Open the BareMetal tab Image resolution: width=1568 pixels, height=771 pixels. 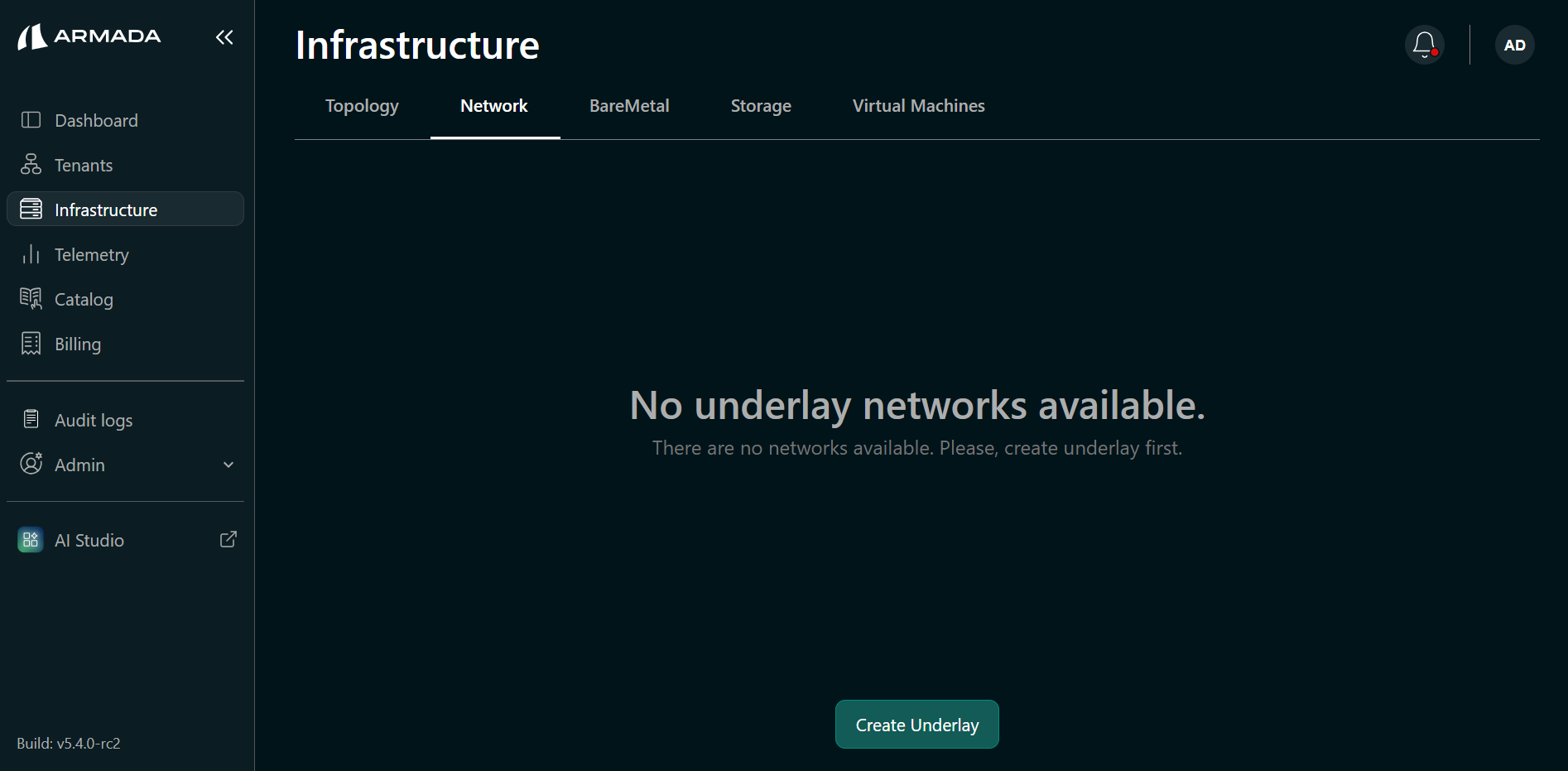(x=629, y=106)
